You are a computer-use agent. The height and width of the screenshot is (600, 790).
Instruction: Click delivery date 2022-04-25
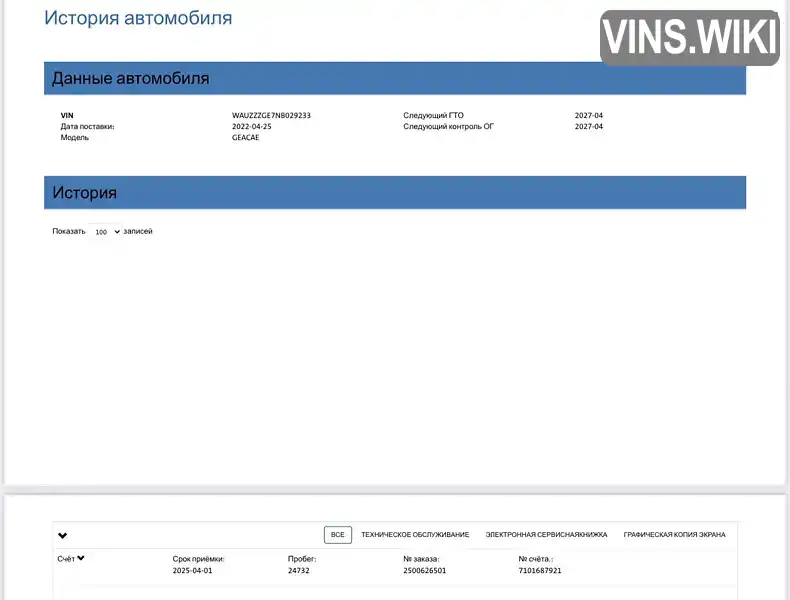[251, 126]
